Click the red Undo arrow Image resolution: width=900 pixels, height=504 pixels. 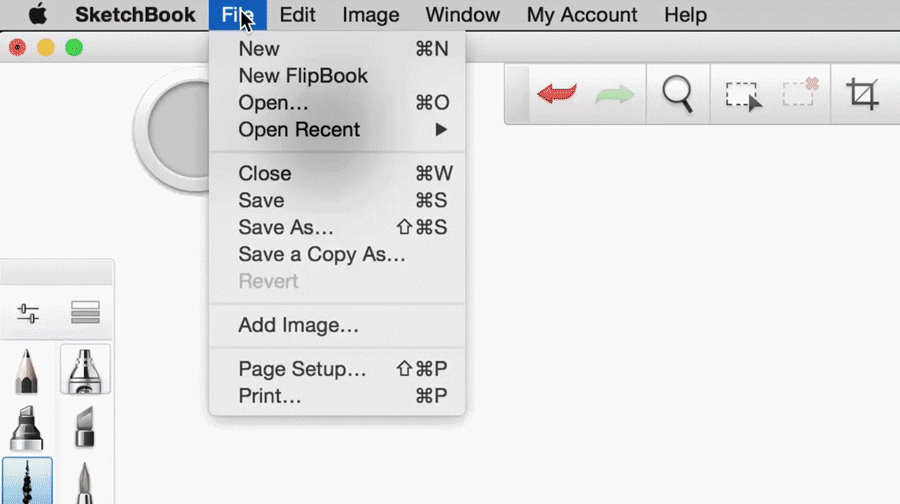(557, 95)
